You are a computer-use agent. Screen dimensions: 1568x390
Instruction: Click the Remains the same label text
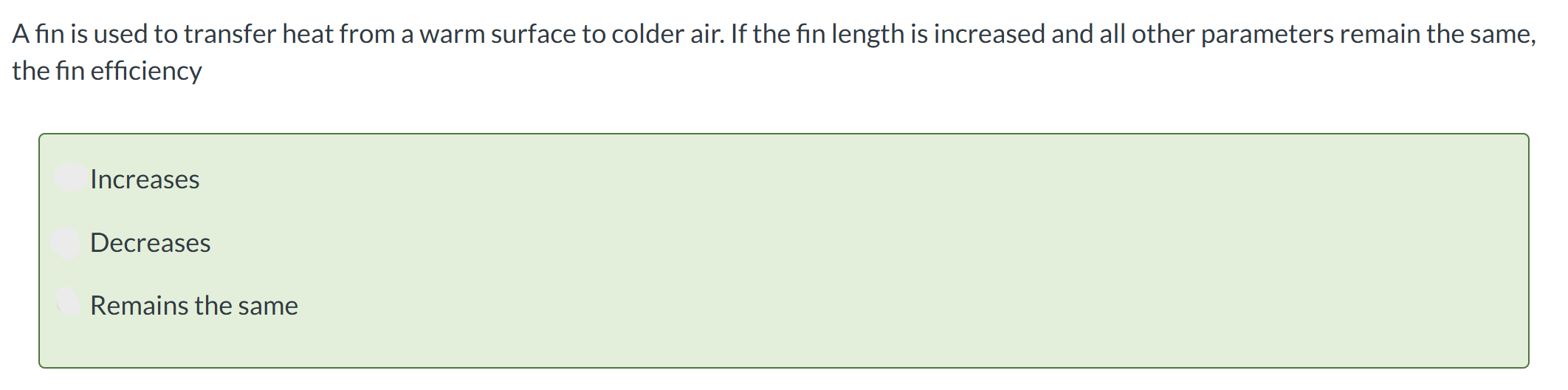(194, 306)
